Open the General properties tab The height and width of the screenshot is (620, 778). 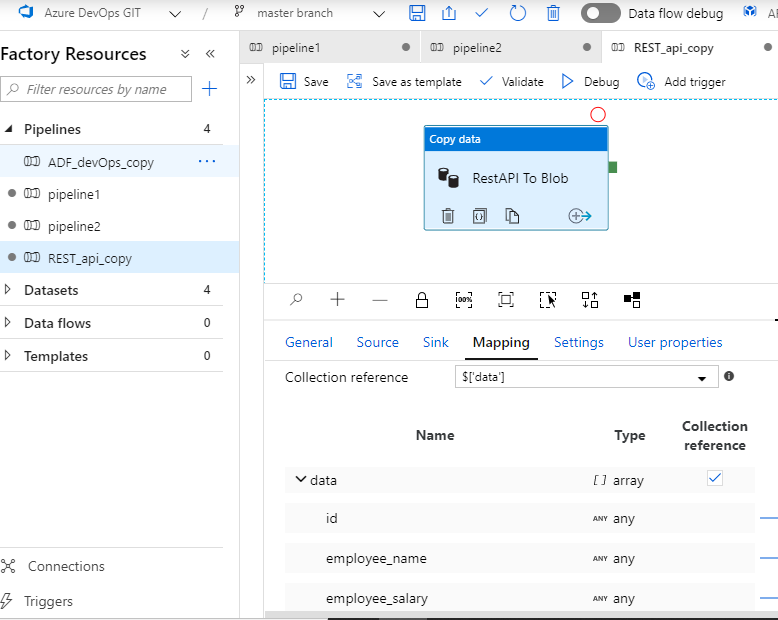coord(309,342)
